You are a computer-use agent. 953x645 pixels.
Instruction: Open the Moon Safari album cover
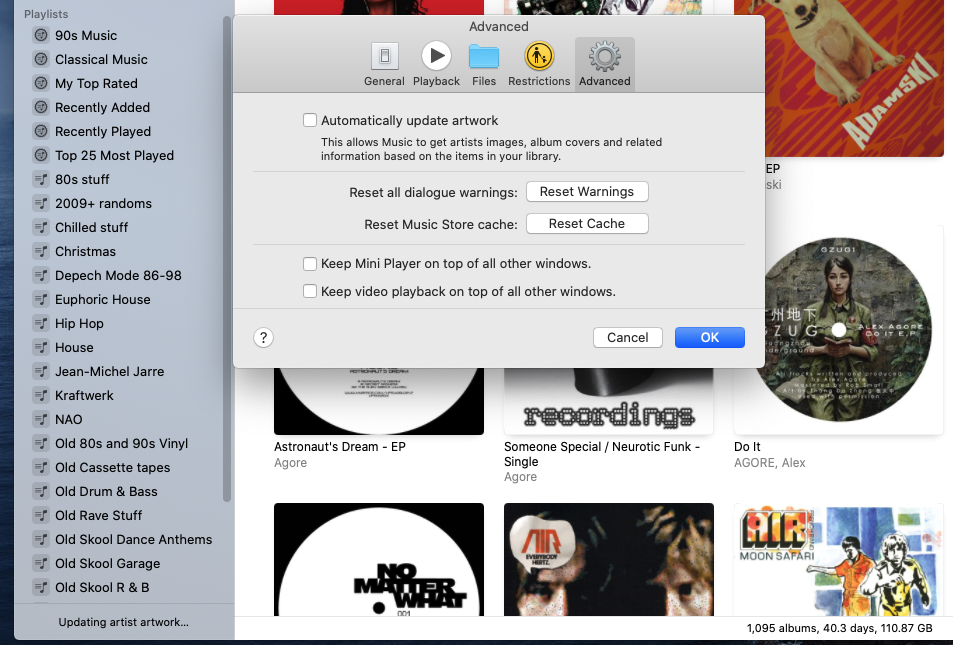point(839,559)
